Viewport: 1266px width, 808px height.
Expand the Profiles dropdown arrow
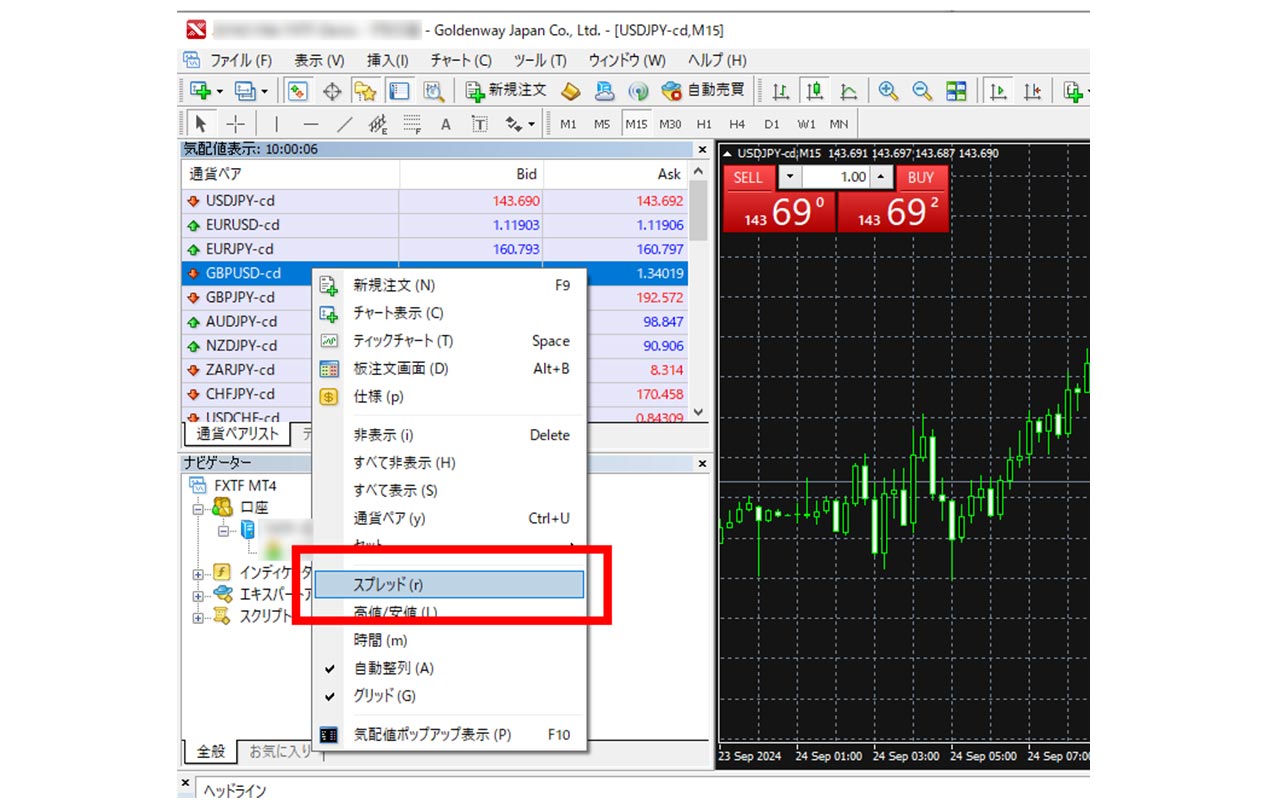tap(265, 91)
